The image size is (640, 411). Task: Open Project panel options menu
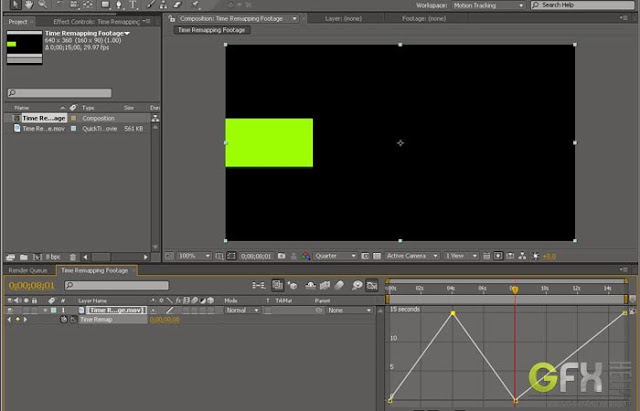[147, 21]
